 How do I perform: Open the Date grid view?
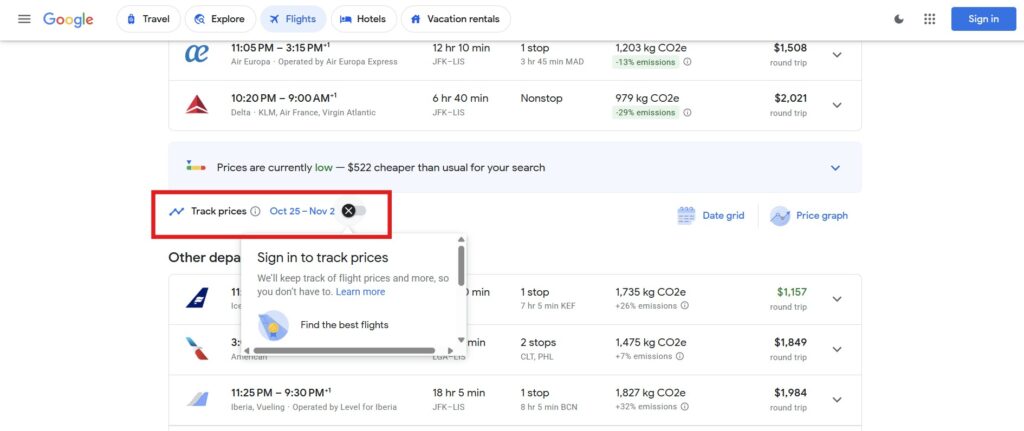tap(711, 216)
